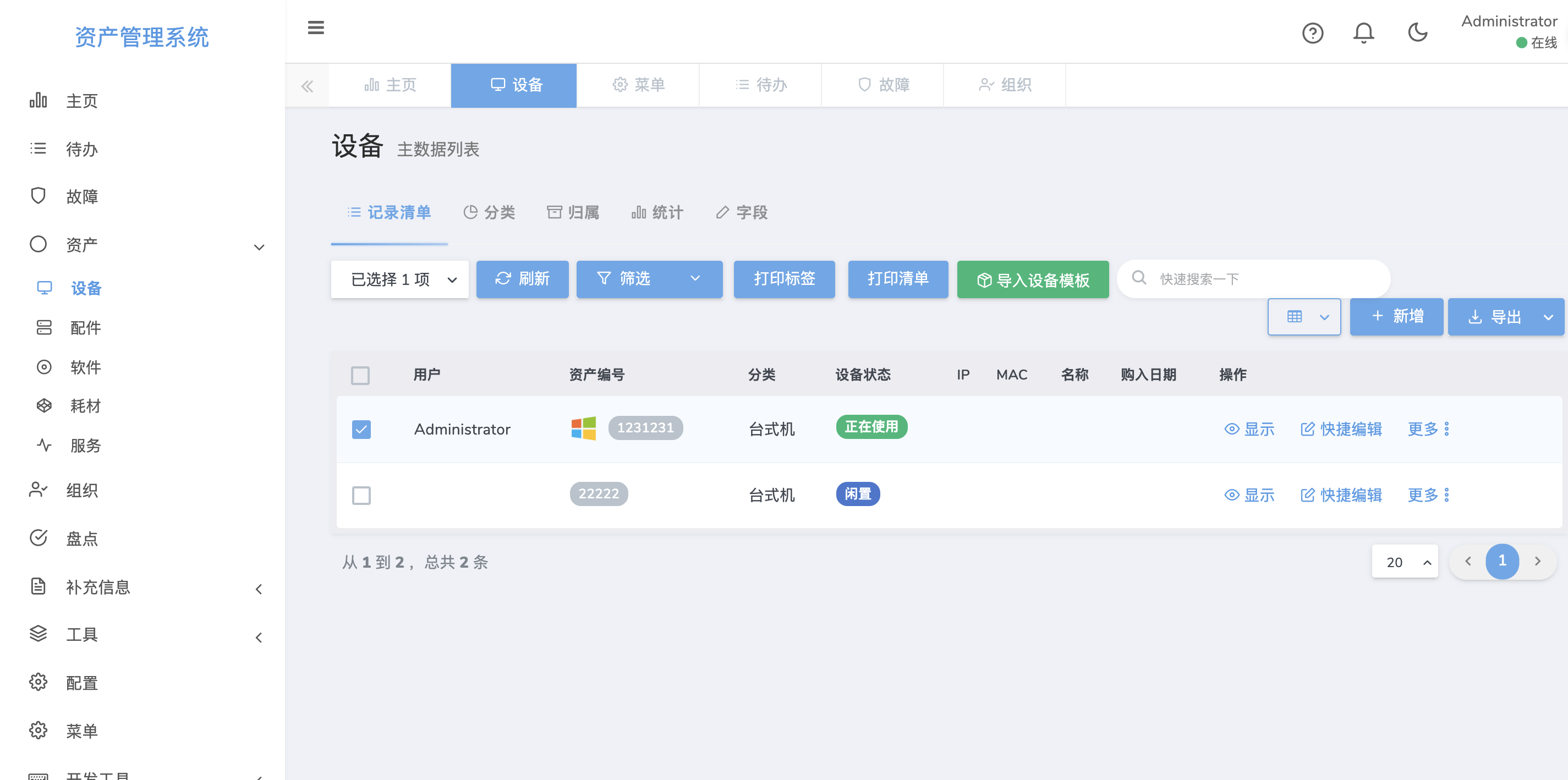Switch to the 菜单 top tab
The height and width of the screenshot is (780, 1568).
tap(638, 85)
